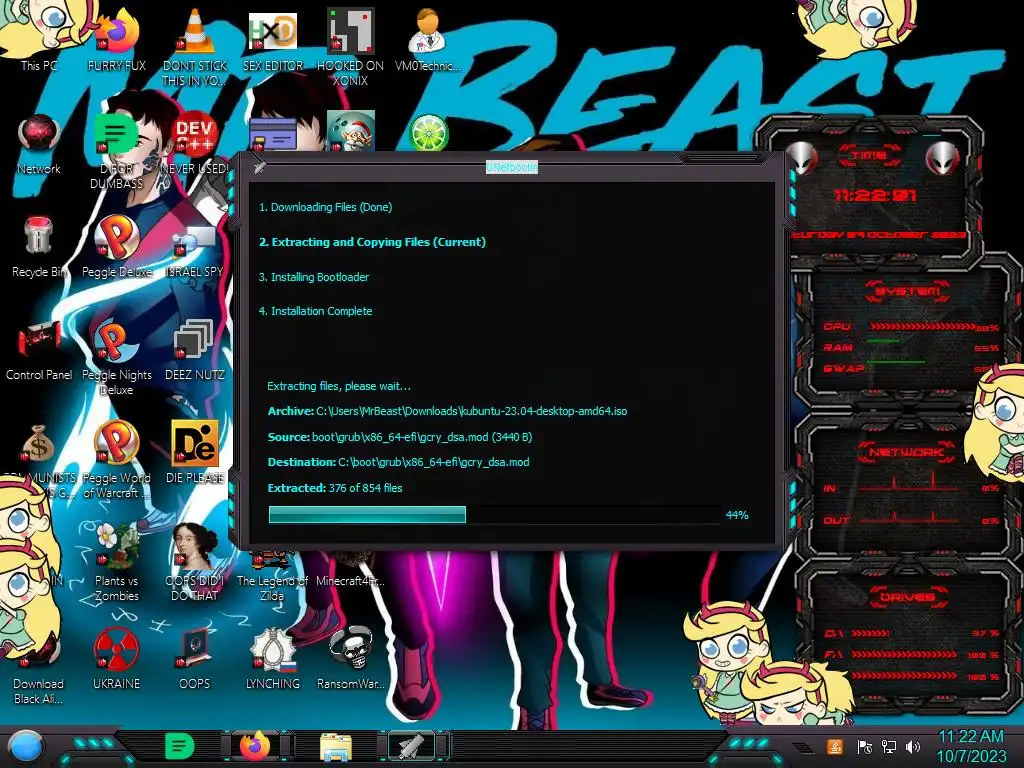Open the Action Center flag tray icon
The height and width of the screenshot is (768, 1024).
(864, 746)
